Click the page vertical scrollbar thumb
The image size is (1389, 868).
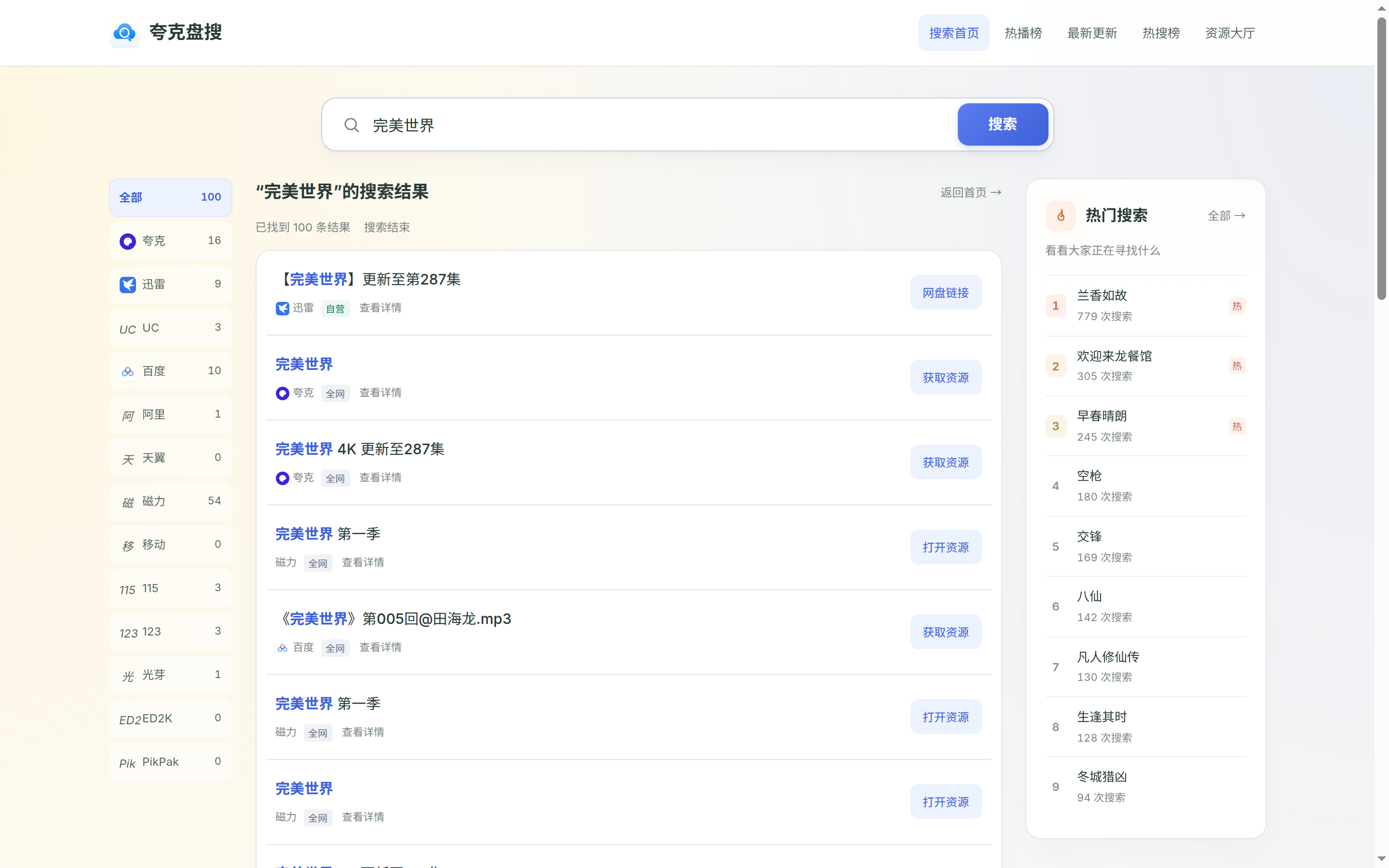pos(1382,158)
